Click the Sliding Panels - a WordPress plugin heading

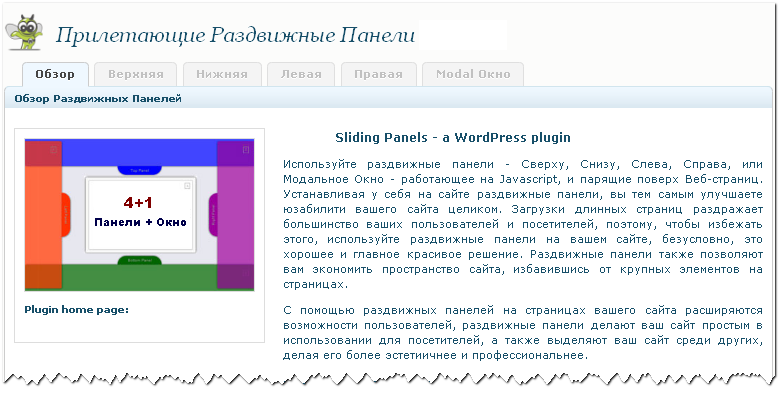(453, 138)
